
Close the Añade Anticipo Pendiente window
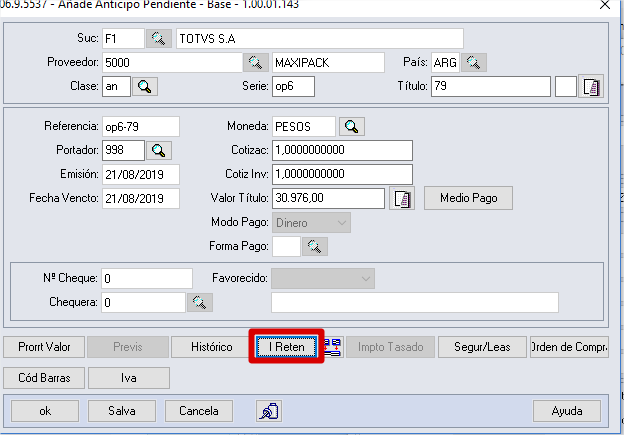tap(605, 5)
